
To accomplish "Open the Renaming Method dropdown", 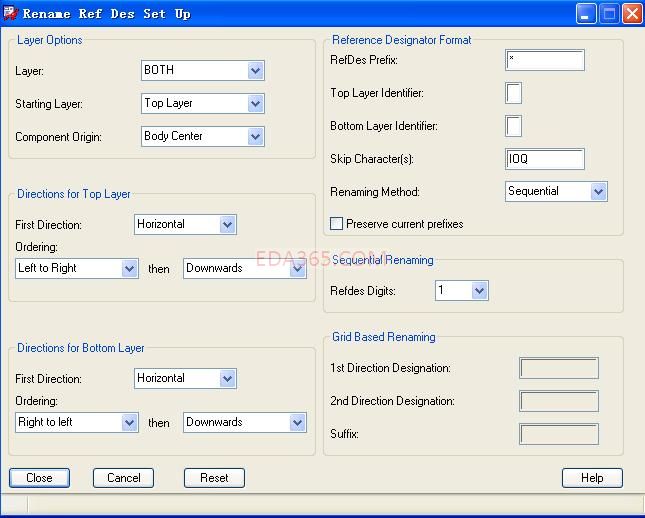I will coord(556,191).
